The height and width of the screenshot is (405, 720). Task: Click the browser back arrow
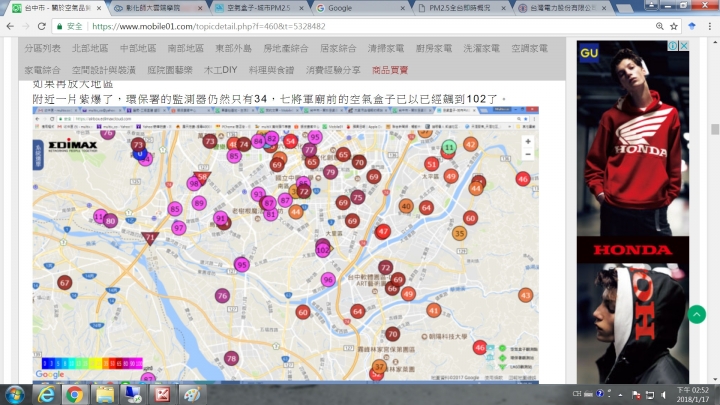click(10, 26)
